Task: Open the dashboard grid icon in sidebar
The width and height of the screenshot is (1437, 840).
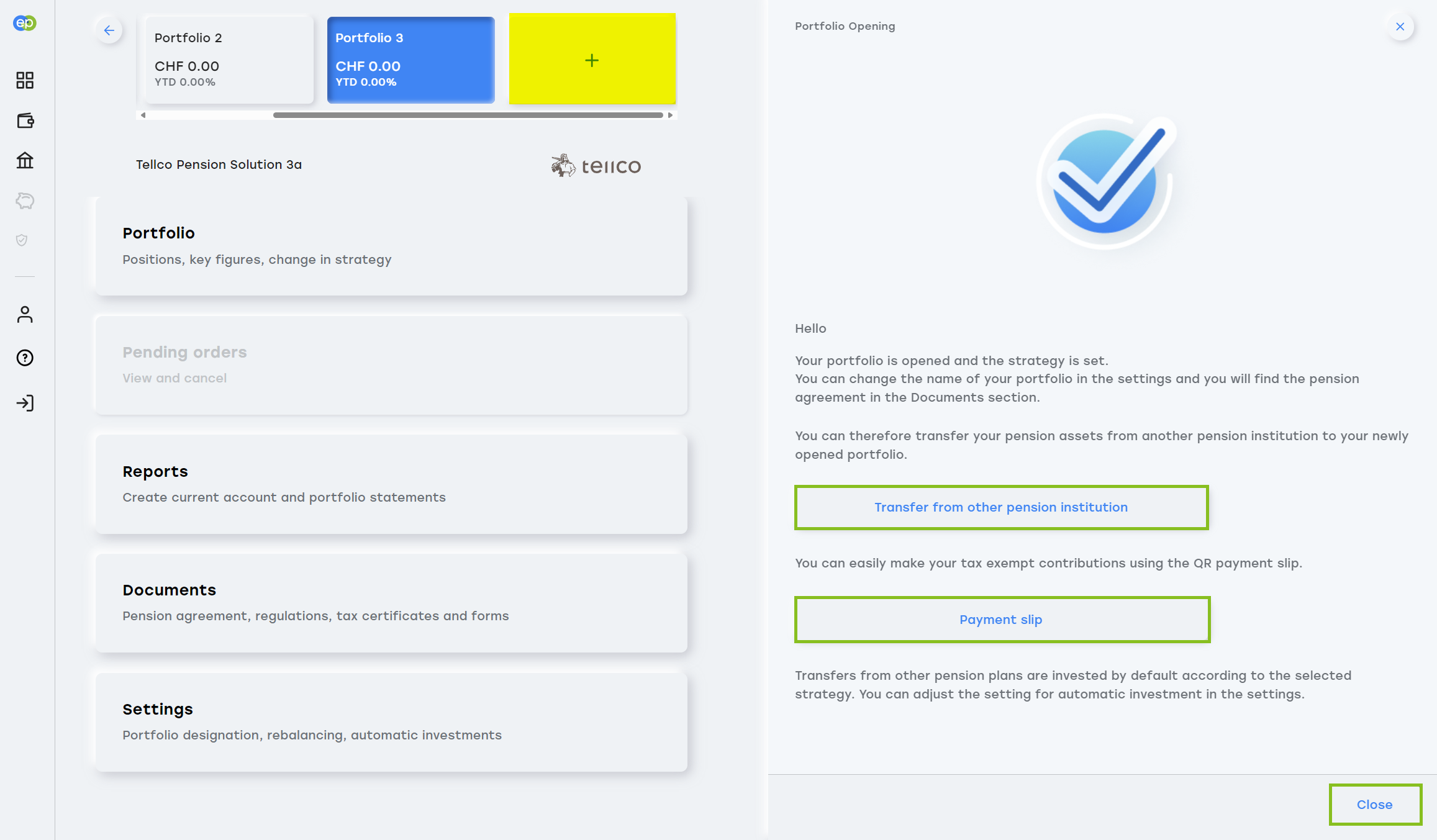Action: (25, 80)
